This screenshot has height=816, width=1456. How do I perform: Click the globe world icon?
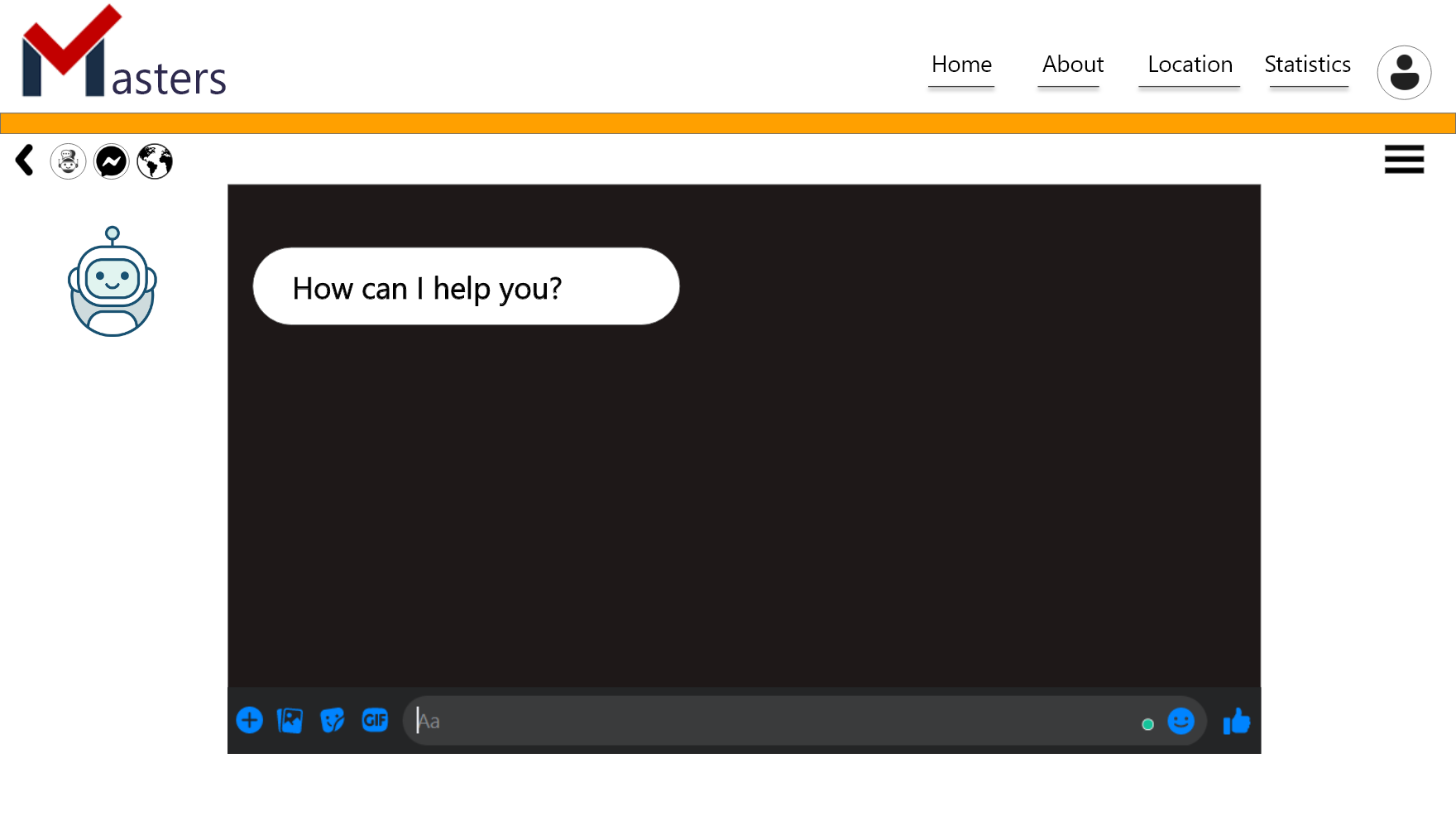coord(155,161)
